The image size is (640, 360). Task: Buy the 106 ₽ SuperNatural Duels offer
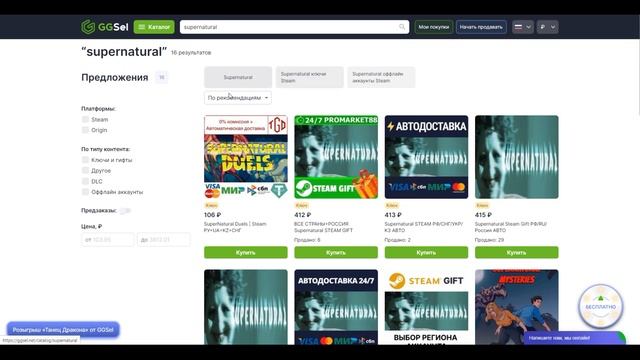click(x=246, y=252)
